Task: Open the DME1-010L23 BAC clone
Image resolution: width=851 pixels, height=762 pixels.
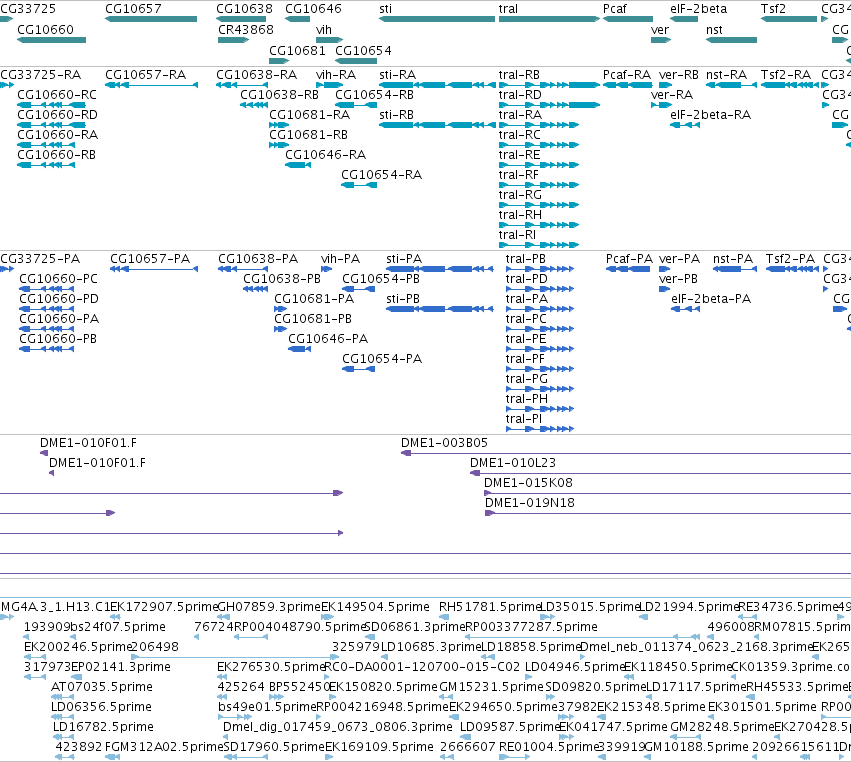Action: point(661,473)
